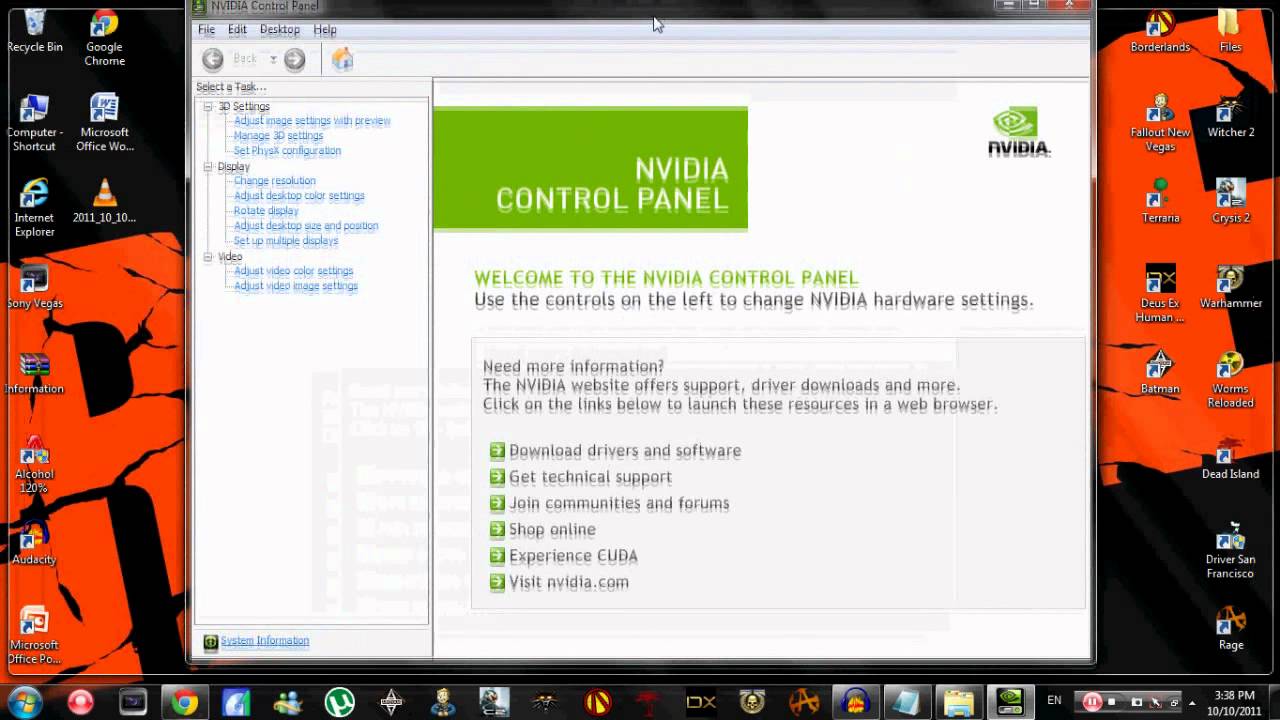Open Manage 3D settings
The image size is (1280, 720).
278,136
